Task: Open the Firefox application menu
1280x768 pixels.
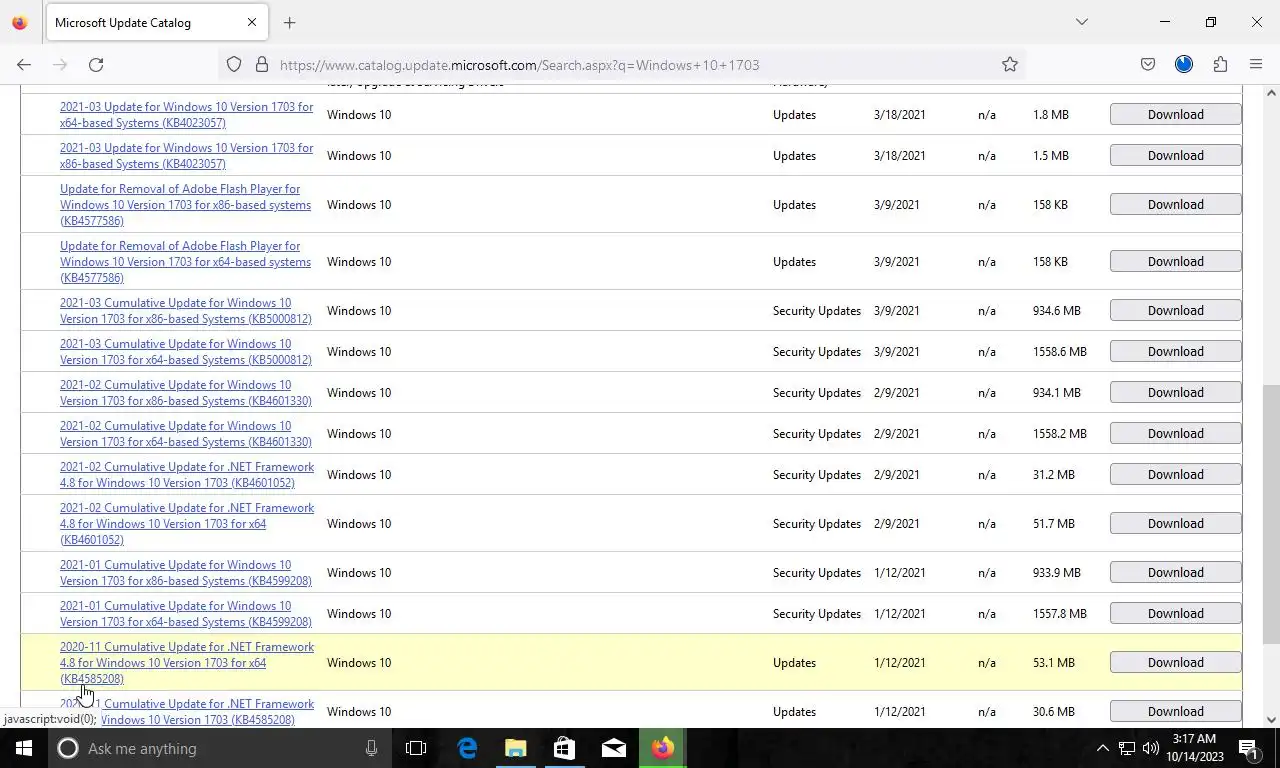Action: point(1256,65)
